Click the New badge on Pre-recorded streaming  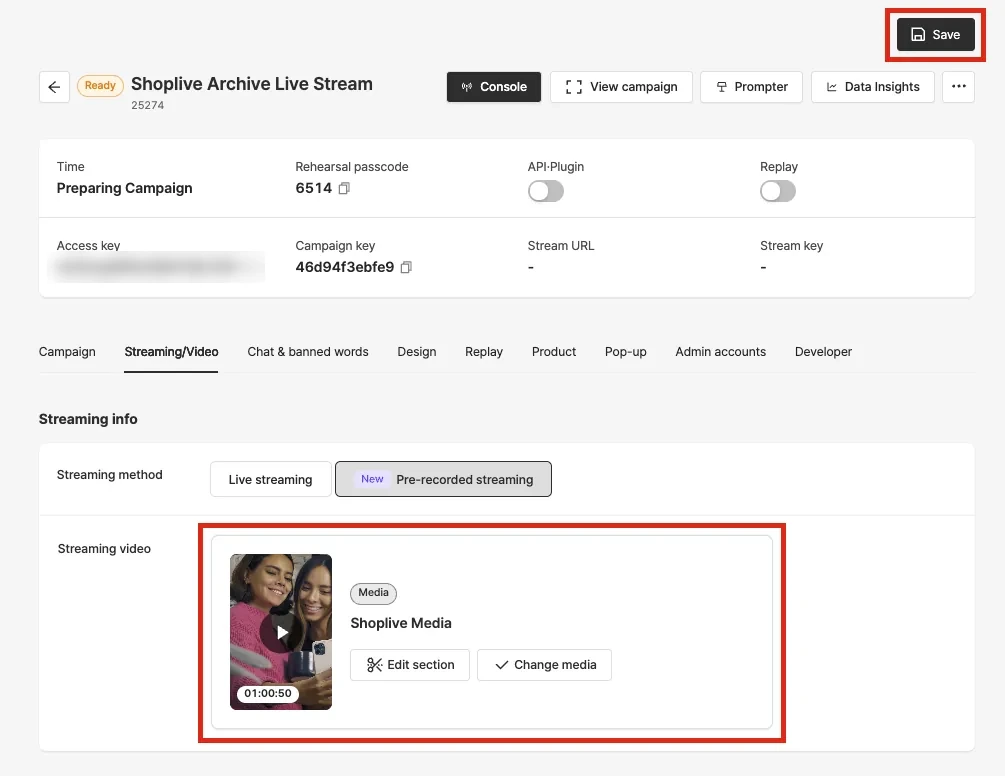372,479
